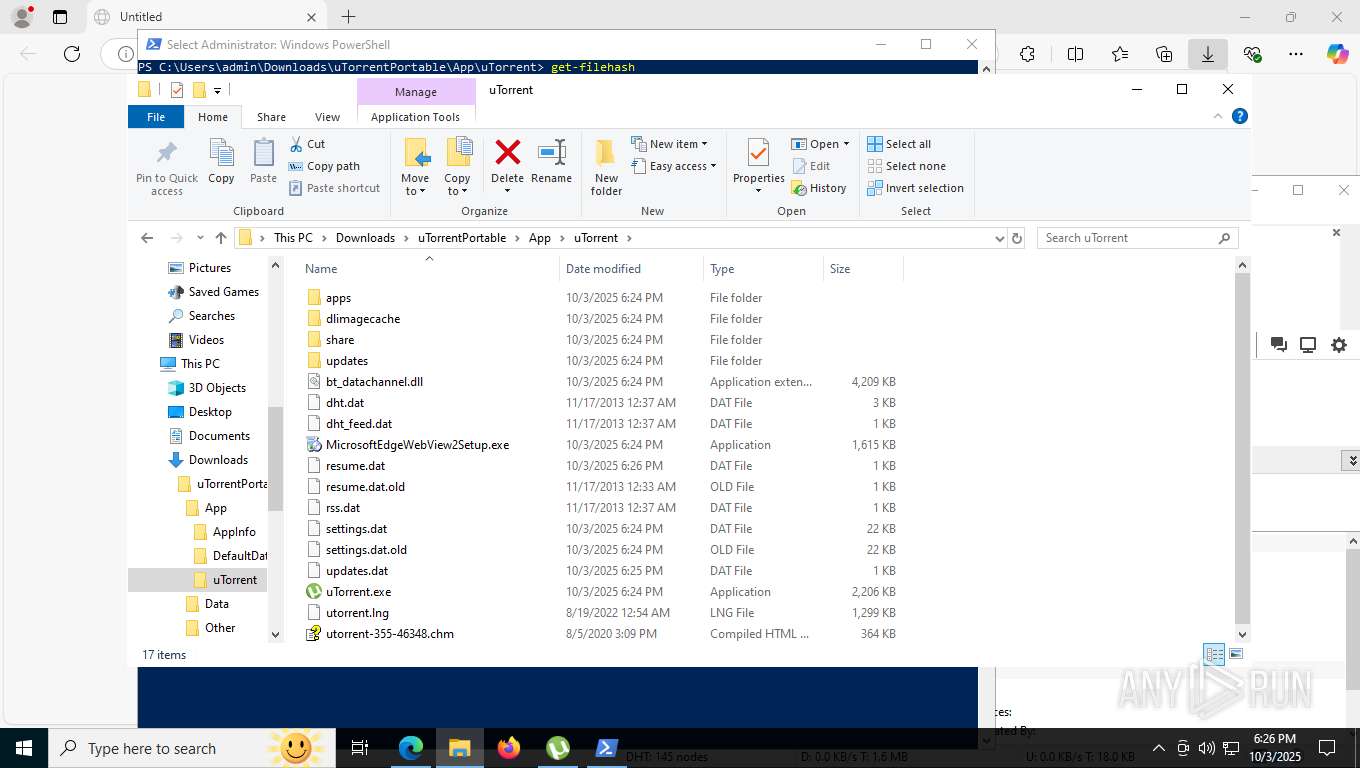
Task: Sort by the Name column header
Action: 429,269
